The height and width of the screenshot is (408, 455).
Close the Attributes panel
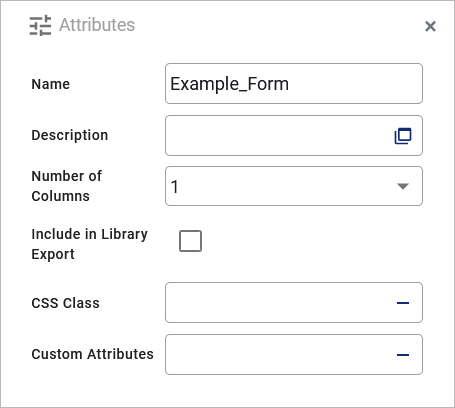click(x=430, y=26)
